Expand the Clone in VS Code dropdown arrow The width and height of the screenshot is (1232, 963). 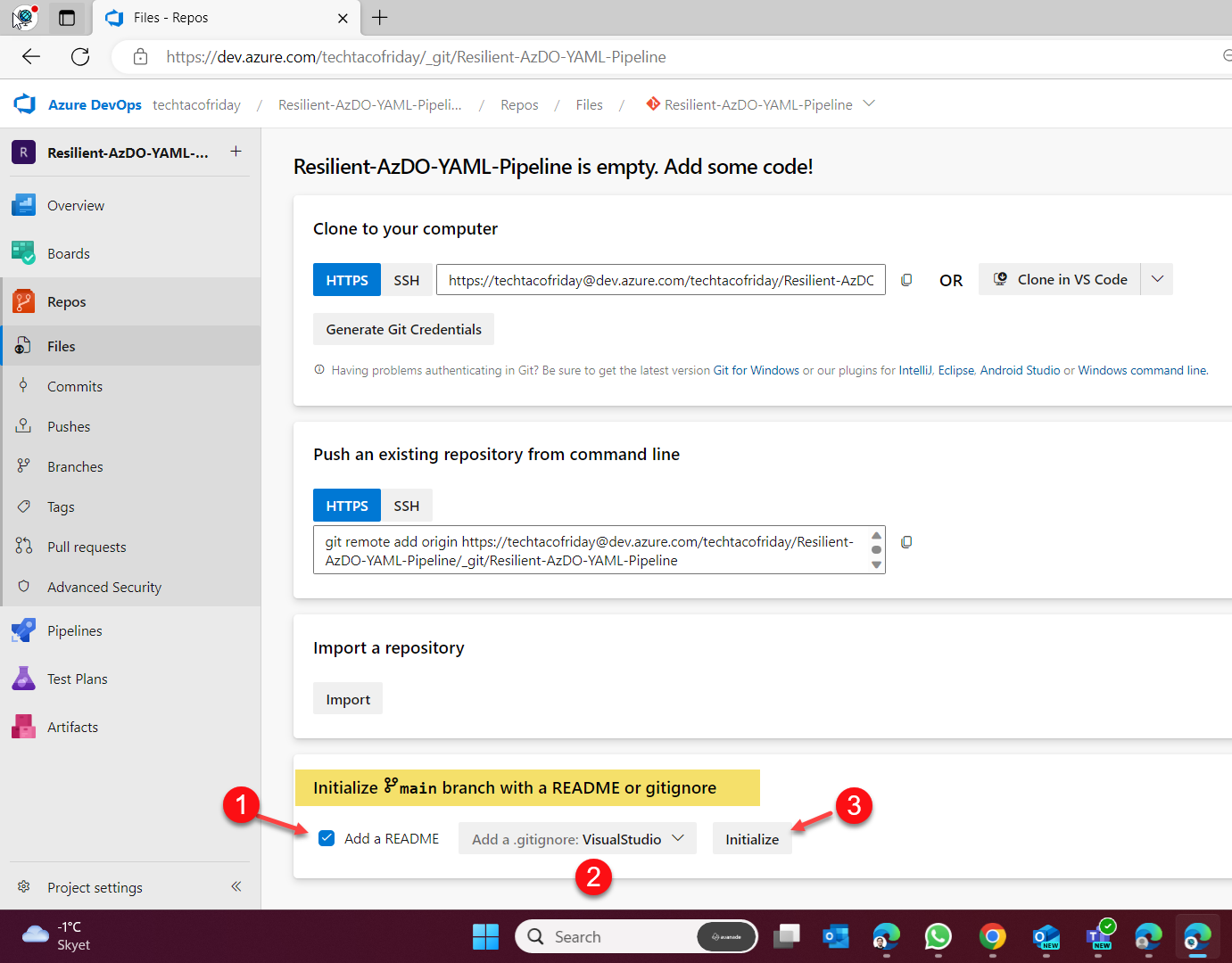1157,279
